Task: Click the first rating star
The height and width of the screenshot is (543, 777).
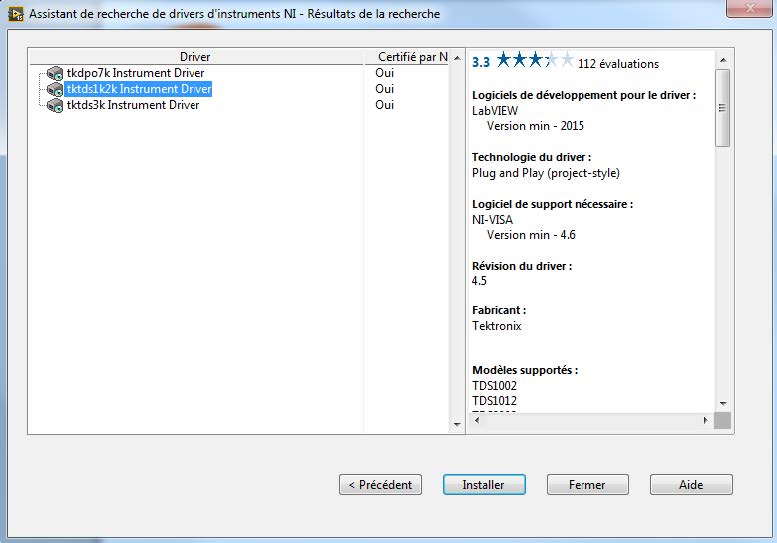Action: (x=504, y=61)
